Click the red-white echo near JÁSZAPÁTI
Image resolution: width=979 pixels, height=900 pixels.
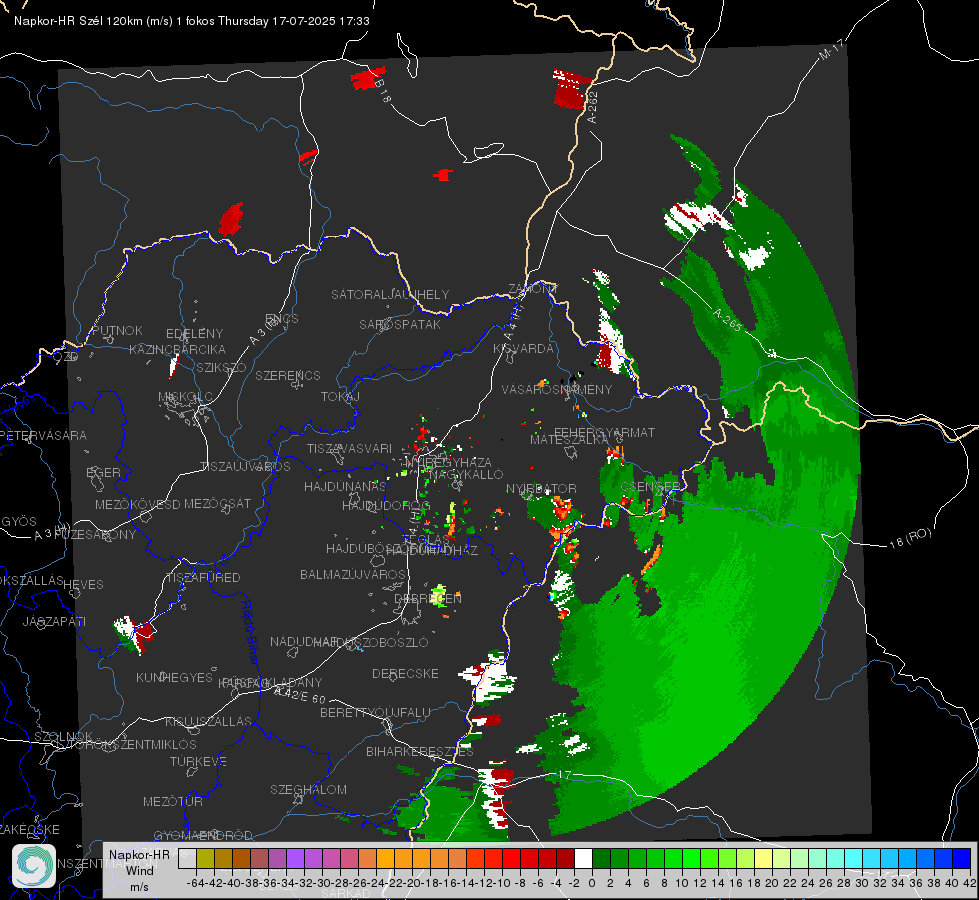(x=134, y=633)
